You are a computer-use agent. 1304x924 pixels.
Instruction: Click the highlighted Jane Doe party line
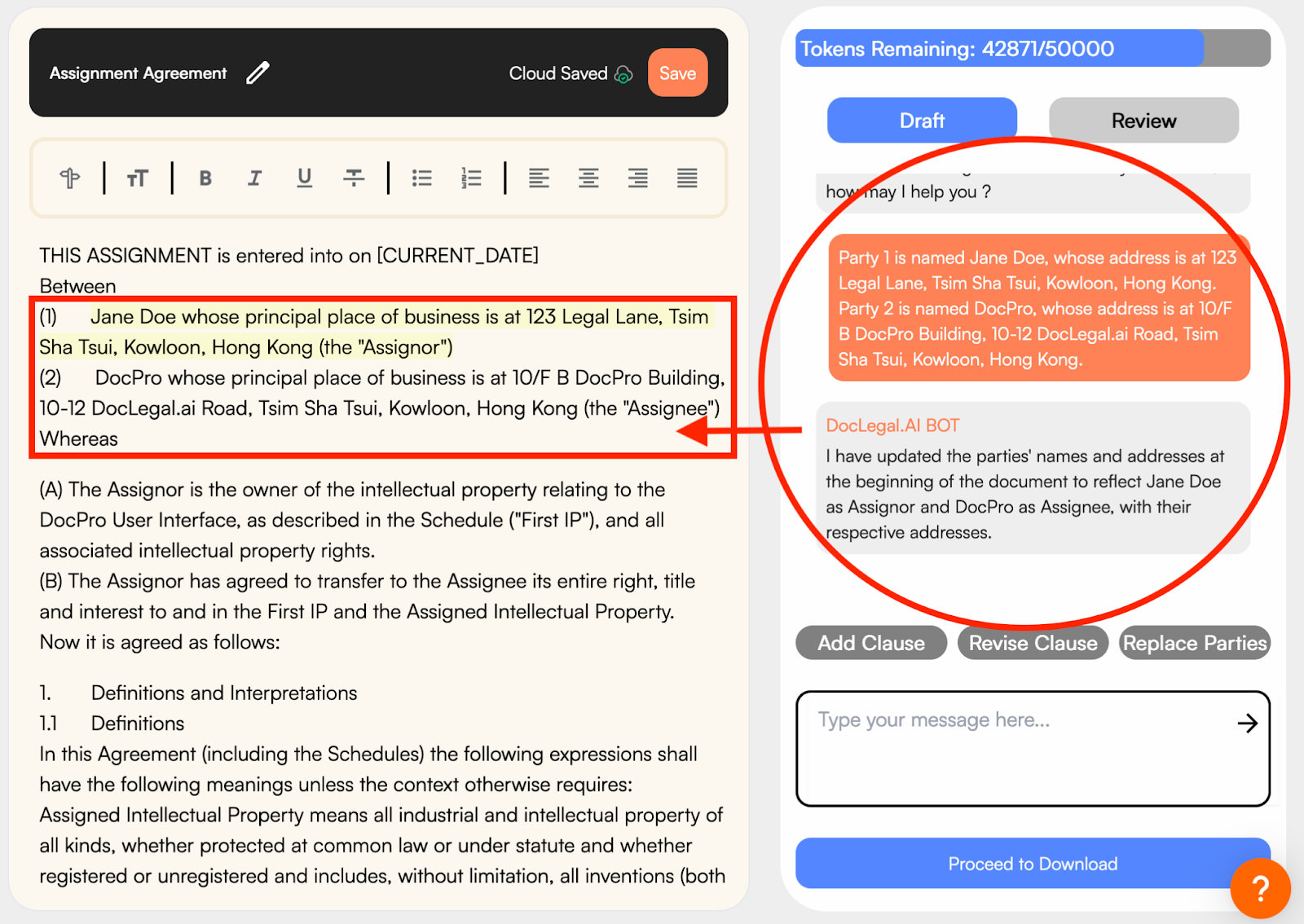[x=376, y=332]
